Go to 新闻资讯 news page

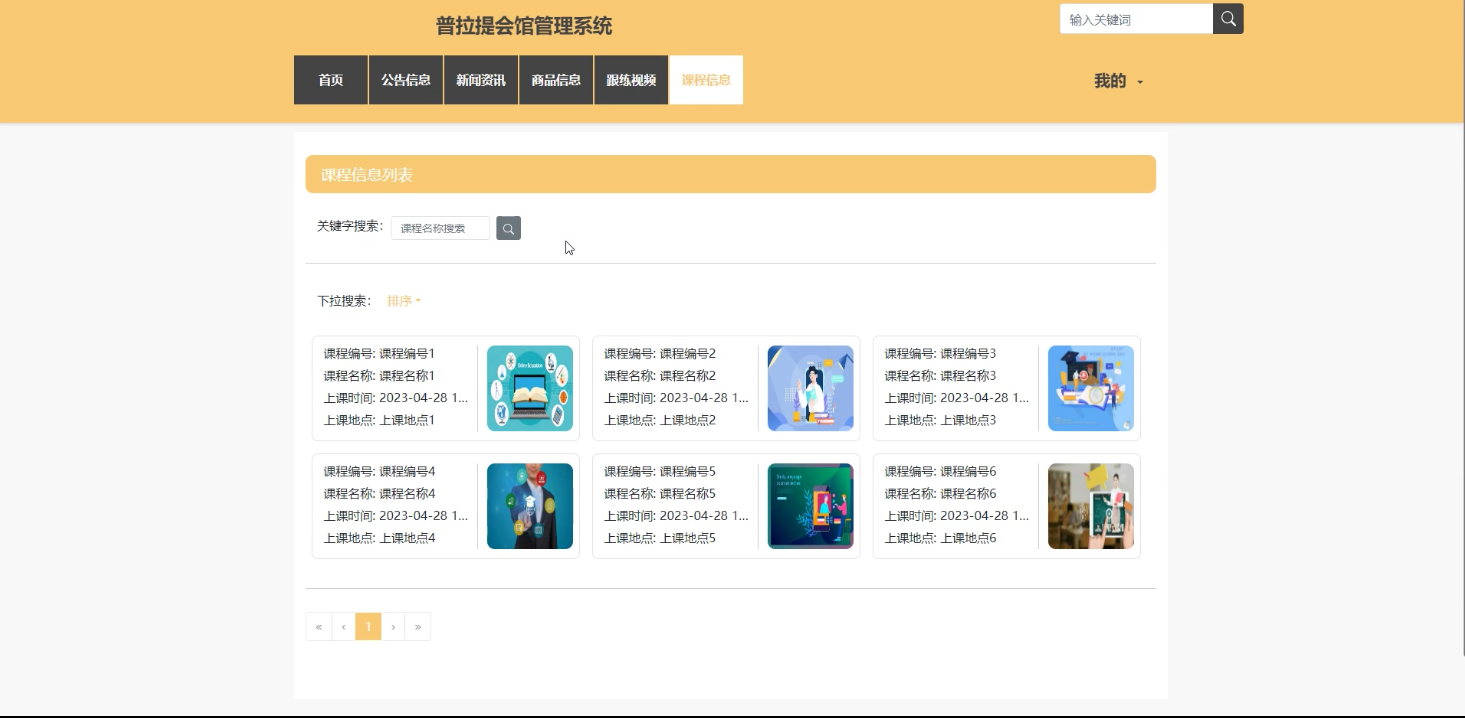(480, 80)
